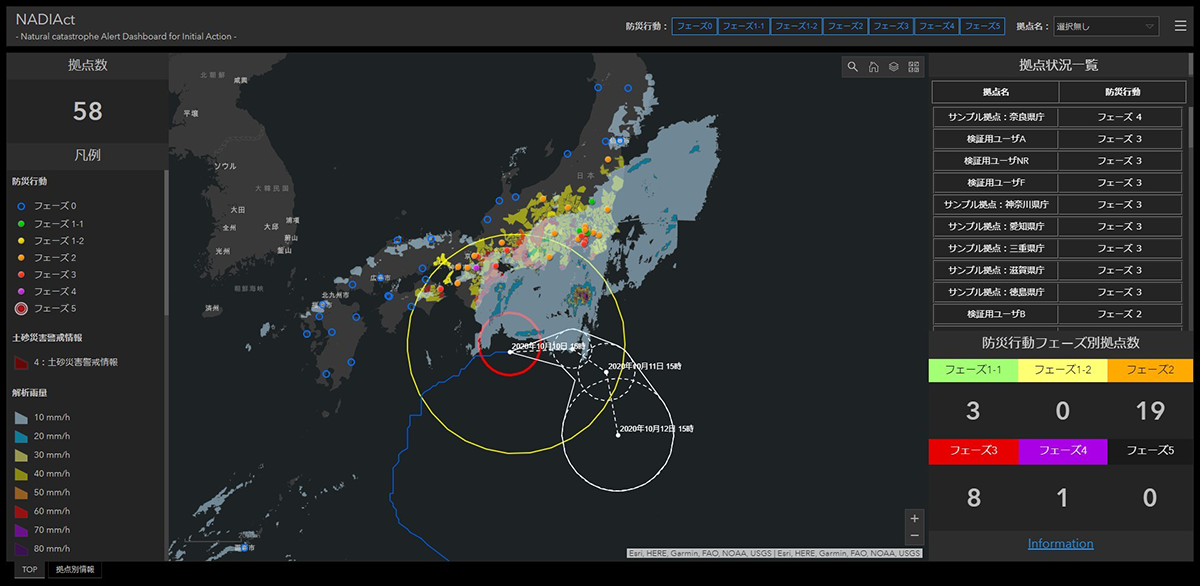
Task: Switch to the 拠点別情報 tab
Action: pos(76,570)
